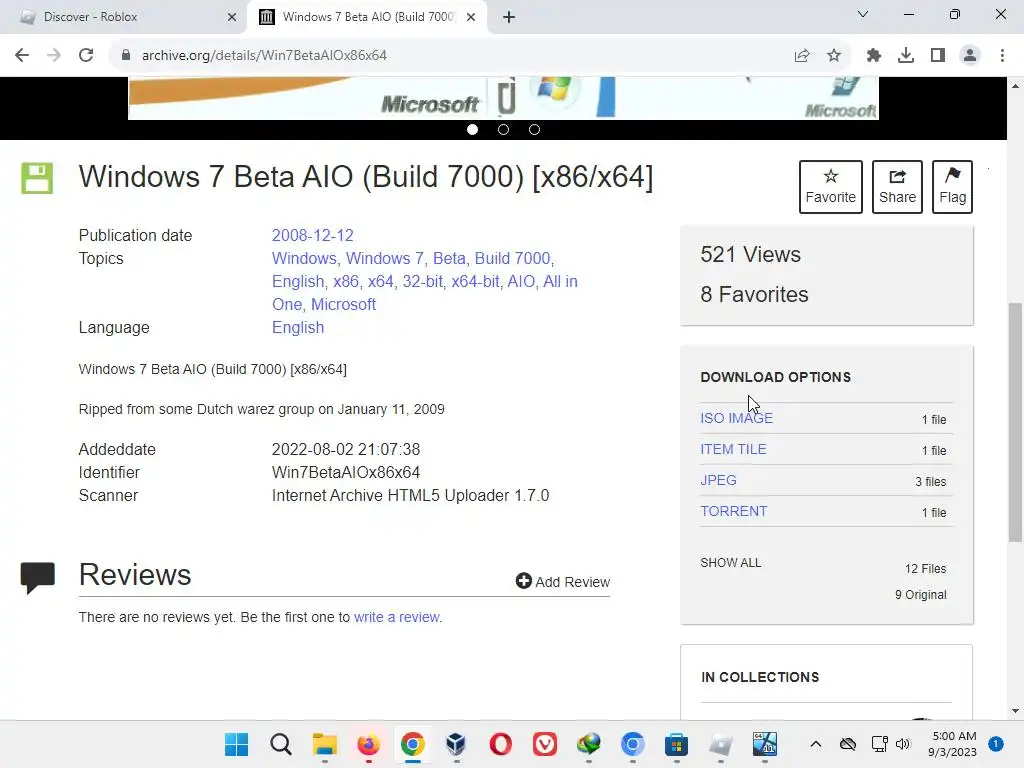Click the Reviews speech bubble icon
This screenshot has height=768, width=1024.
[37, 577]
